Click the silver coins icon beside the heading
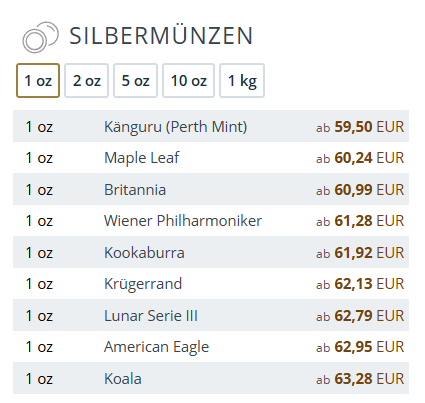 pos(40,37)
